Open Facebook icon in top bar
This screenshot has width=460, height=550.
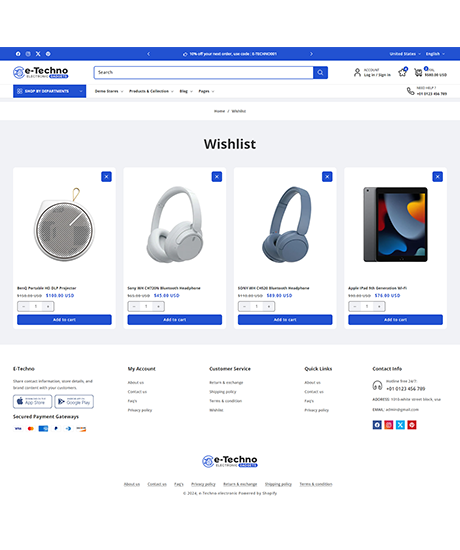pos(18,54)
